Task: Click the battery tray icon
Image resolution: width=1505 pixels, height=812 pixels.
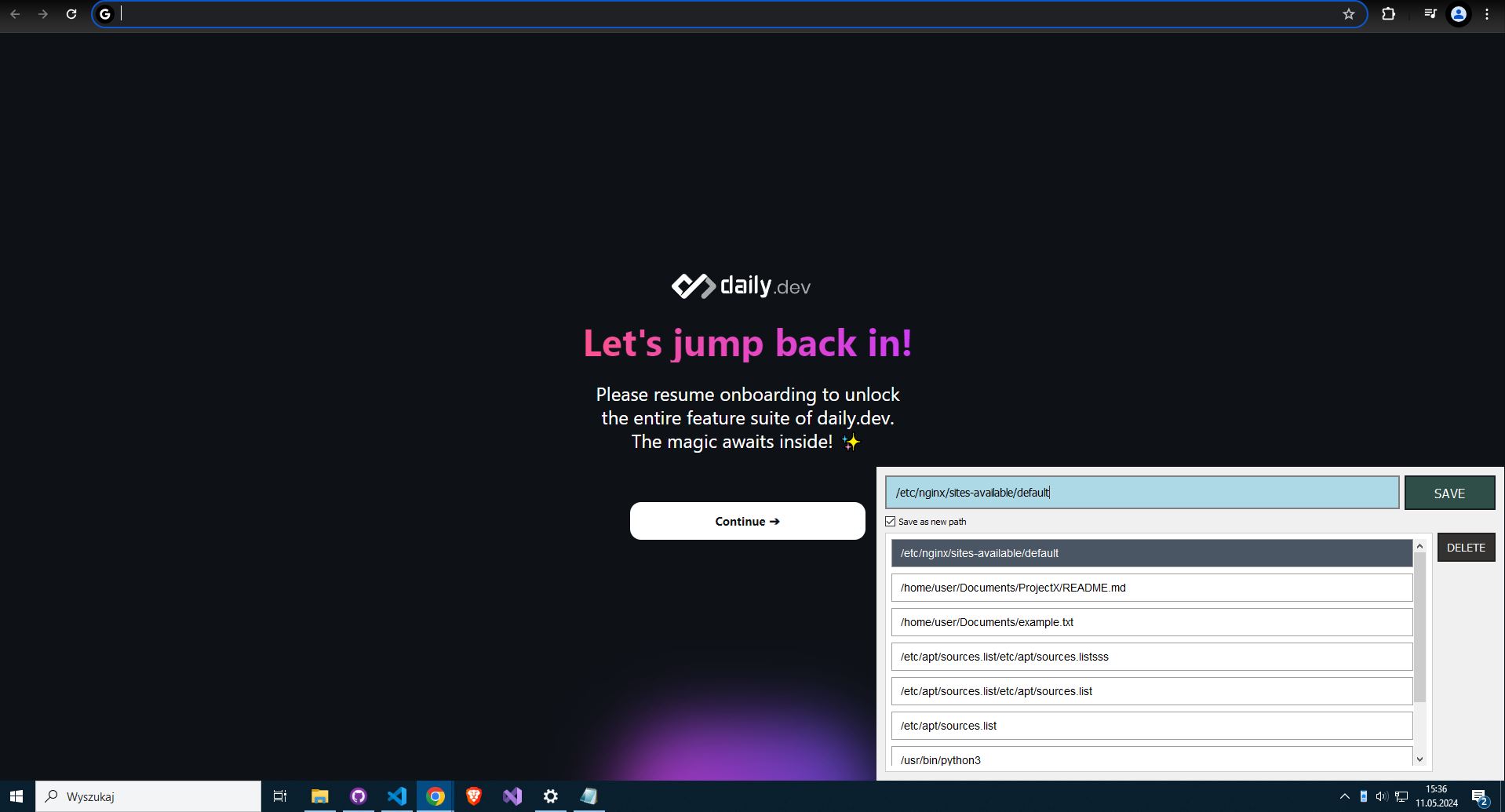Action: (1363, 796)
